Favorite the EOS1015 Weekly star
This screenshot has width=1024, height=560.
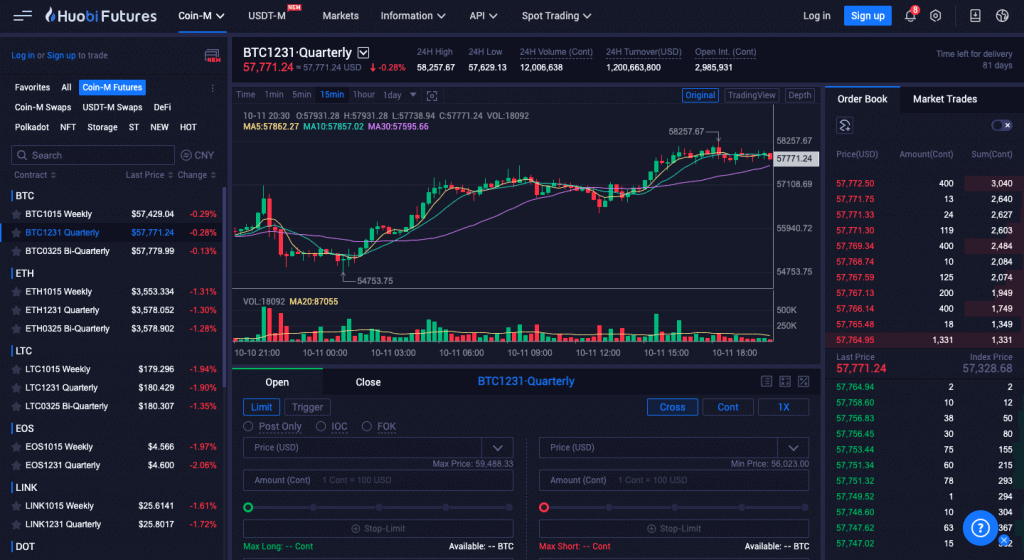pos(16,447)
